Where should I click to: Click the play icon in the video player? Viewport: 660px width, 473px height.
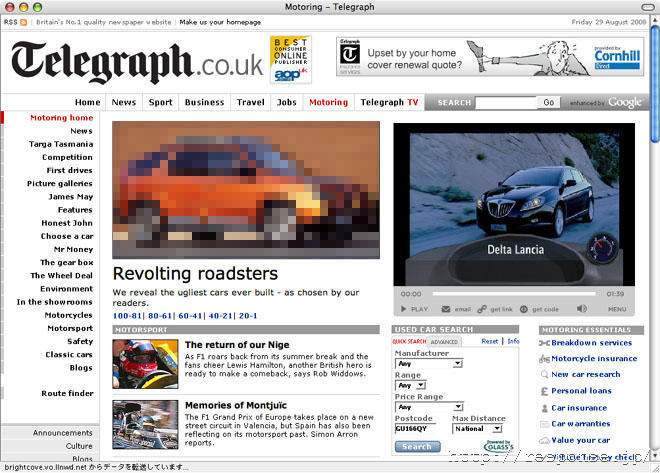click(x=403, y=309)
